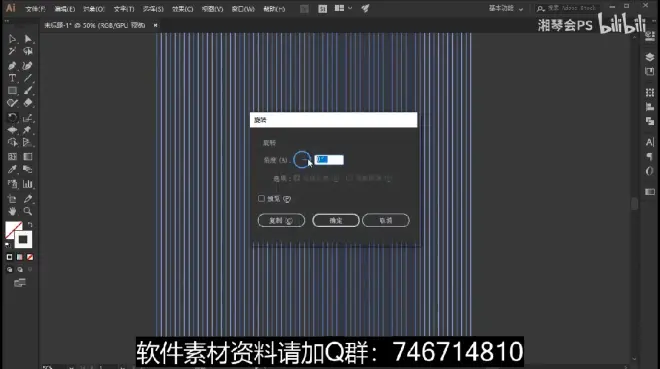
Task: Select the Puppet Warp pin tool
Action: click(28, 130)
